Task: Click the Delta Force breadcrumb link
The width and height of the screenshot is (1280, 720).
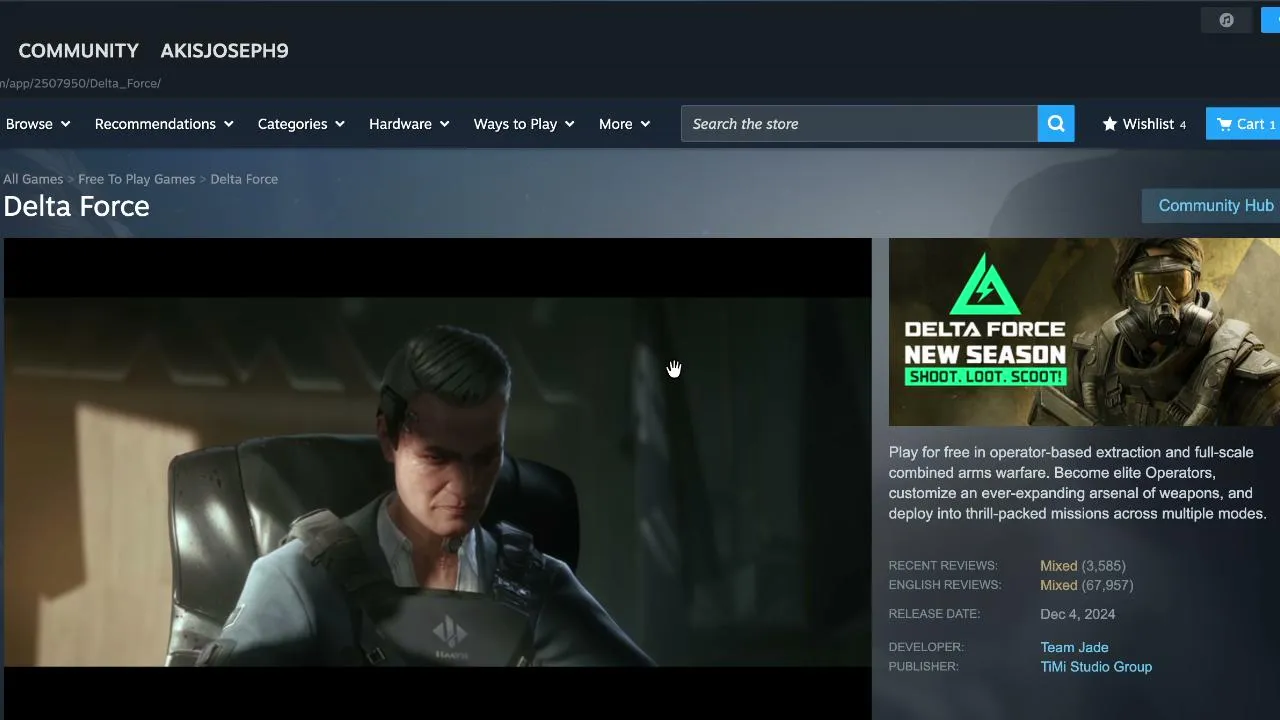Action: (244, 179)
